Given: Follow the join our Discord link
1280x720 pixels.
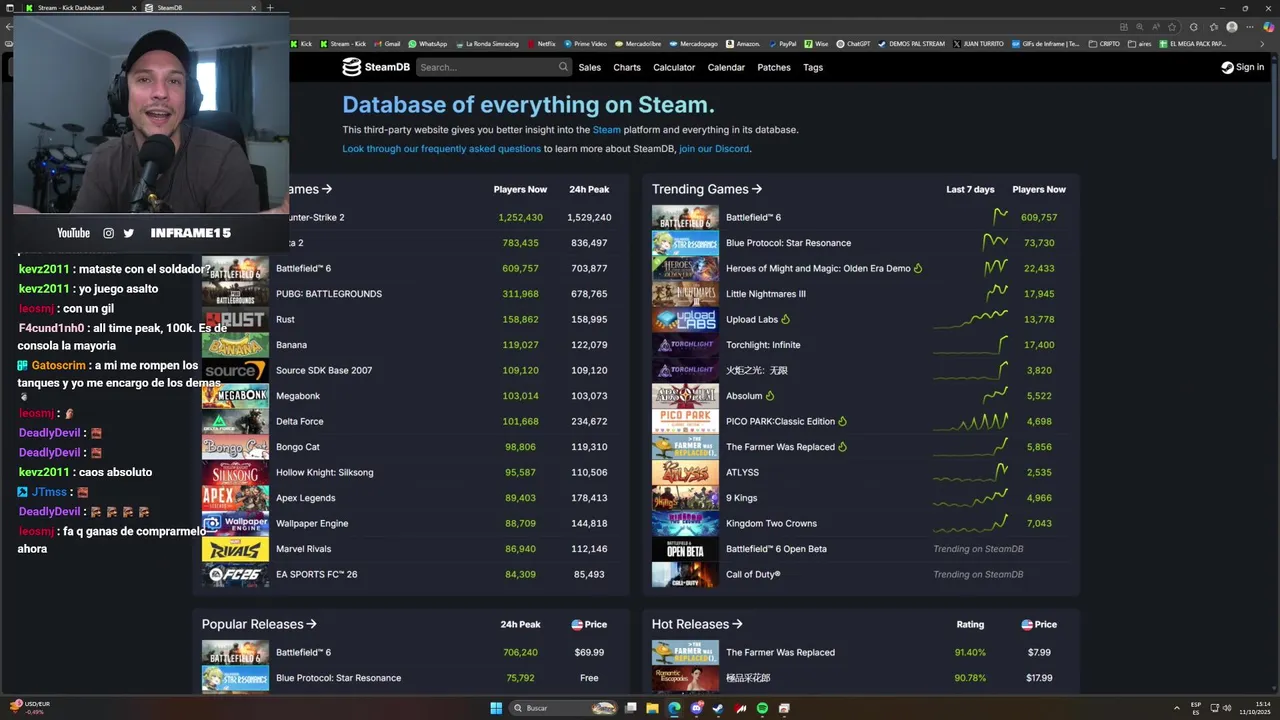Looking at the screenshot, I should coord(714,149).
